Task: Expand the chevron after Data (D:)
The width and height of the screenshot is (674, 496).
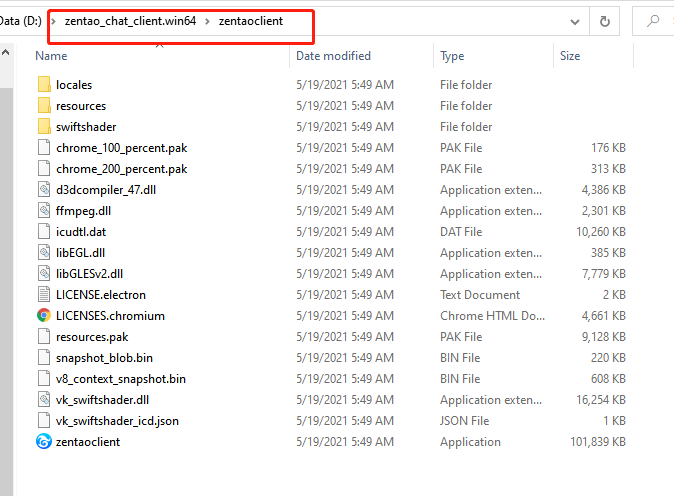Action: click(53, 21)
